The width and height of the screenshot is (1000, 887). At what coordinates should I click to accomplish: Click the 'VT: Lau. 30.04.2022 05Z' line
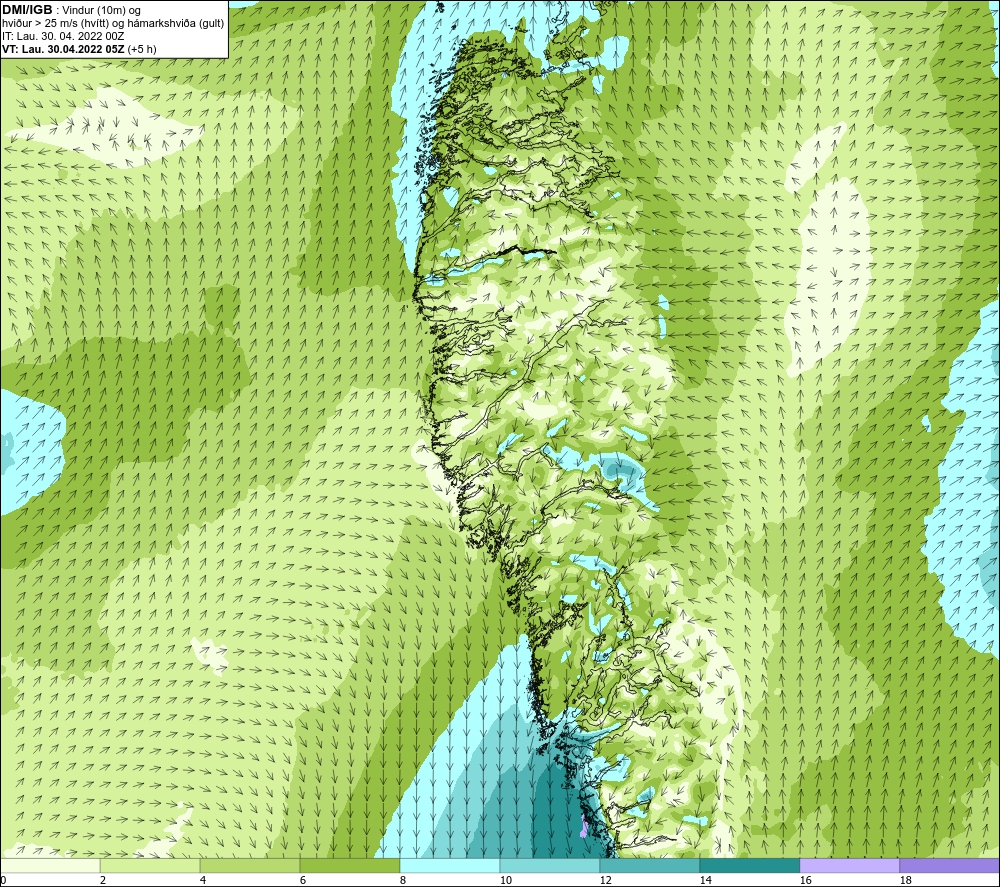pyautogui.click(x=63, y=49)
